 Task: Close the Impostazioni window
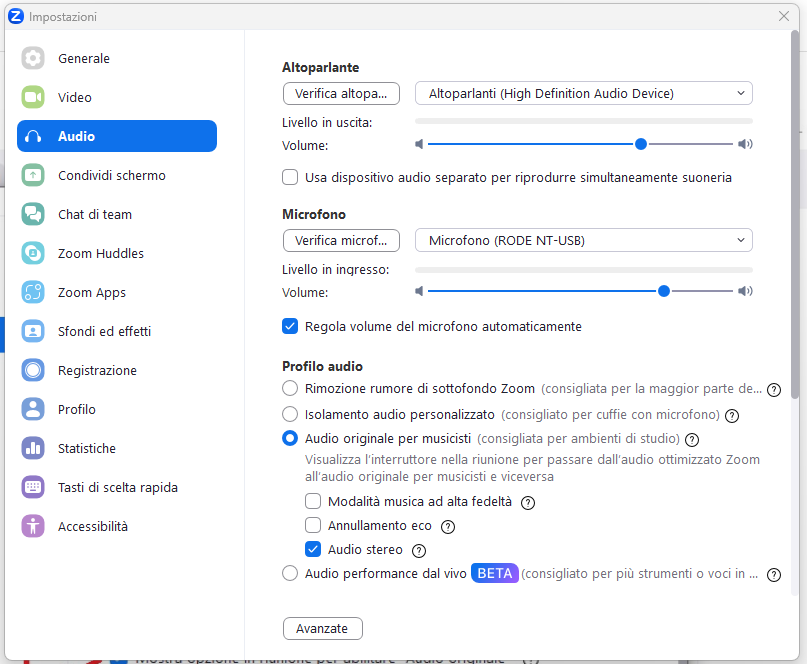(784, 16)
